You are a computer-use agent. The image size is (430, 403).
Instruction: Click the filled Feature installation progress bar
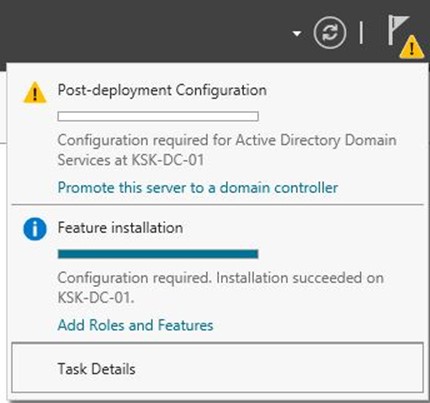(158, 254)
